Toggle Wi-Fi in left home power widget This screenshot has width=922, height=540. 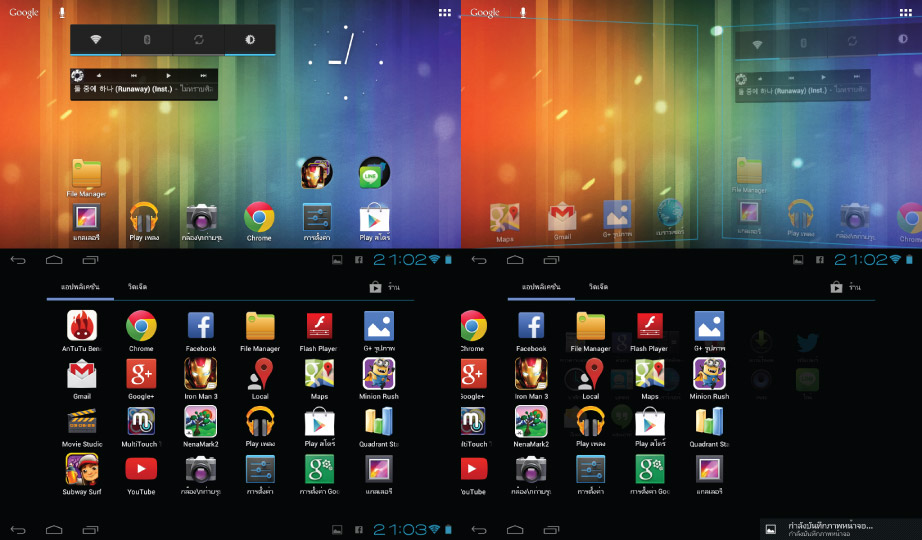coord(95,39)
